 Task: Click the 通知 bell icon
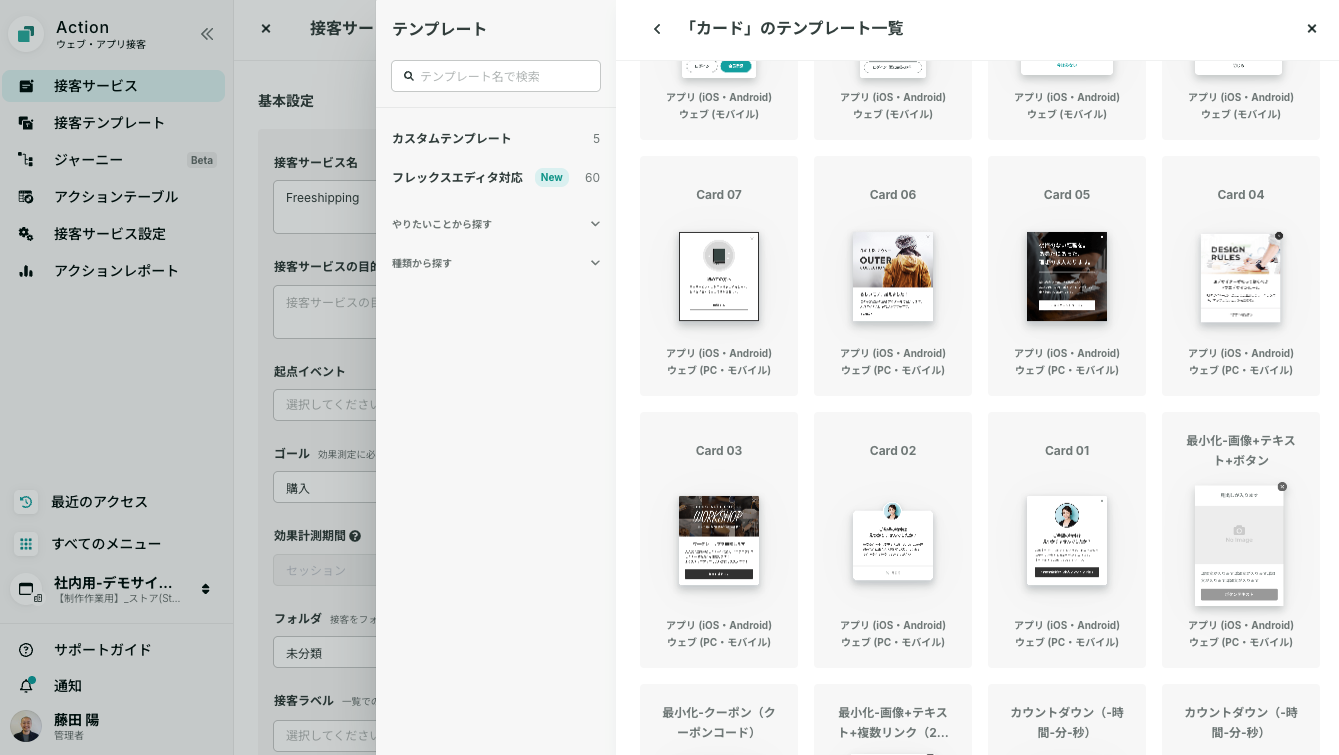pos(26,686)
